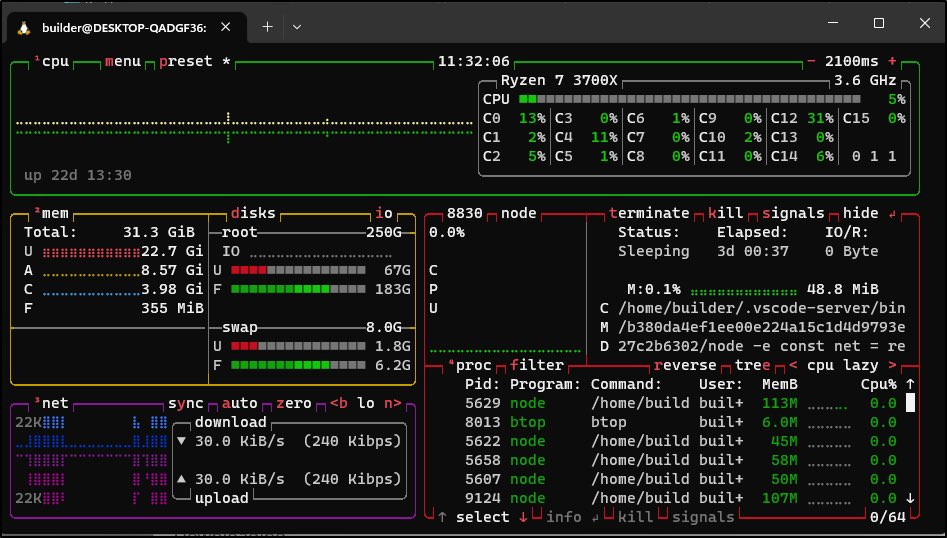Toggle process tree view
The width and height of the screenshot is (947, 538).
[x=753, y=365]
